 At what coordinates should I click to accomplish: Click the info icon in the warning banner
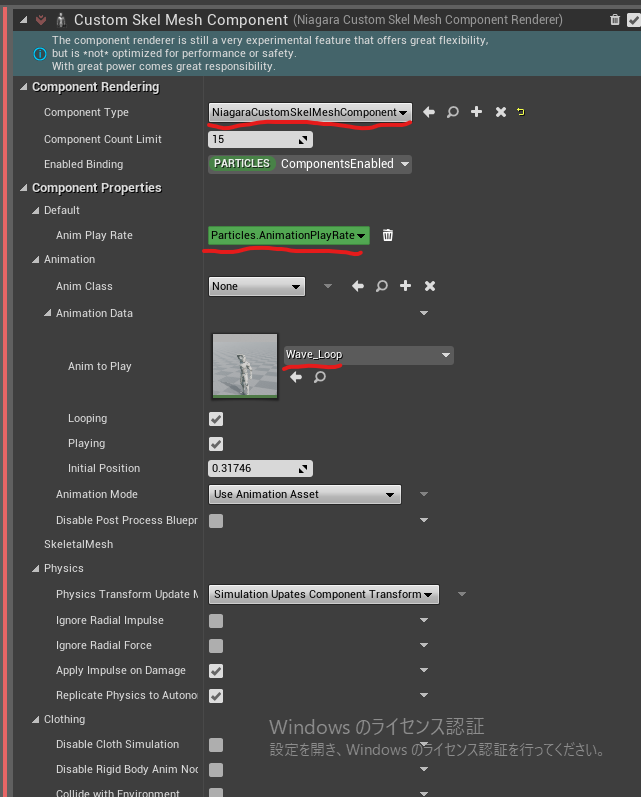pos(40,53)
